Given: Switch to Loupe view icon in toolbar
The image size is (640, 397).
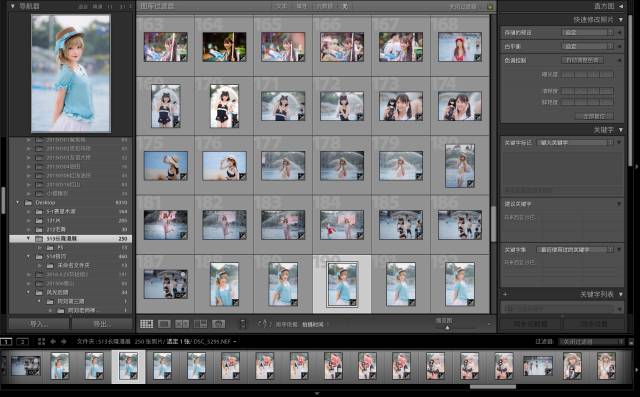Looking at the screenshot, I should [x=164, y=324].
